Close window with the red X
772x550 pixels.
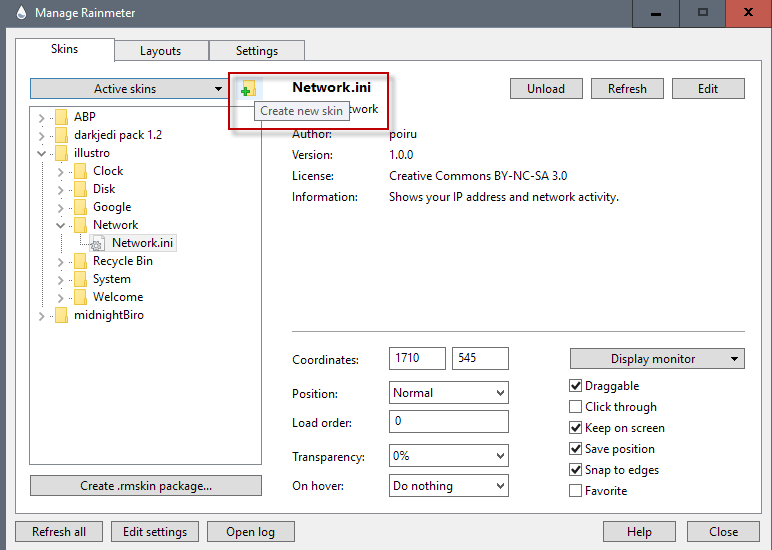tap(748, 13)
